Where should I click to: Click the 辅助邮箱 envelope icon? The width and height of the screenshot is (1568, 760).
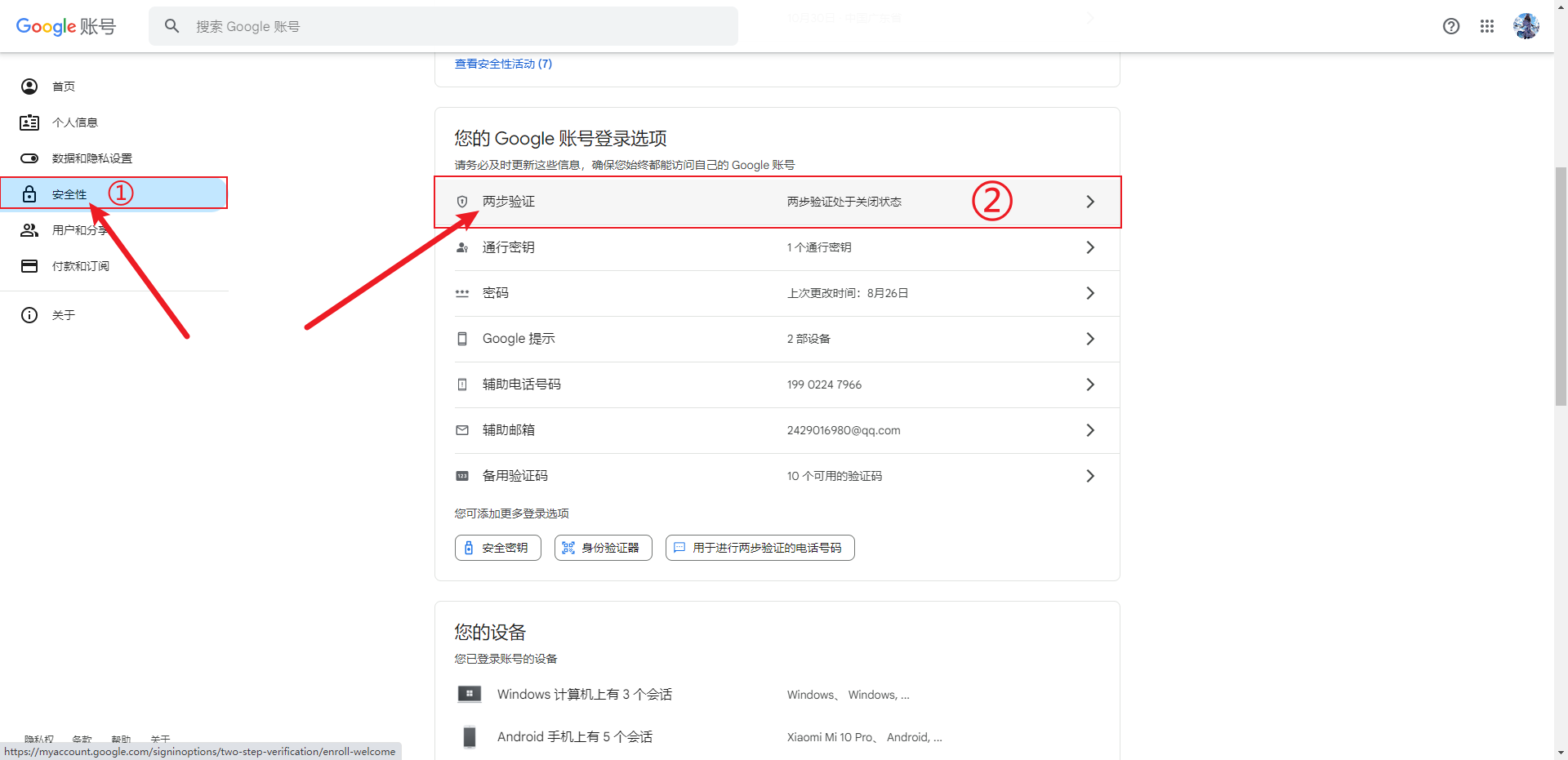462,430
